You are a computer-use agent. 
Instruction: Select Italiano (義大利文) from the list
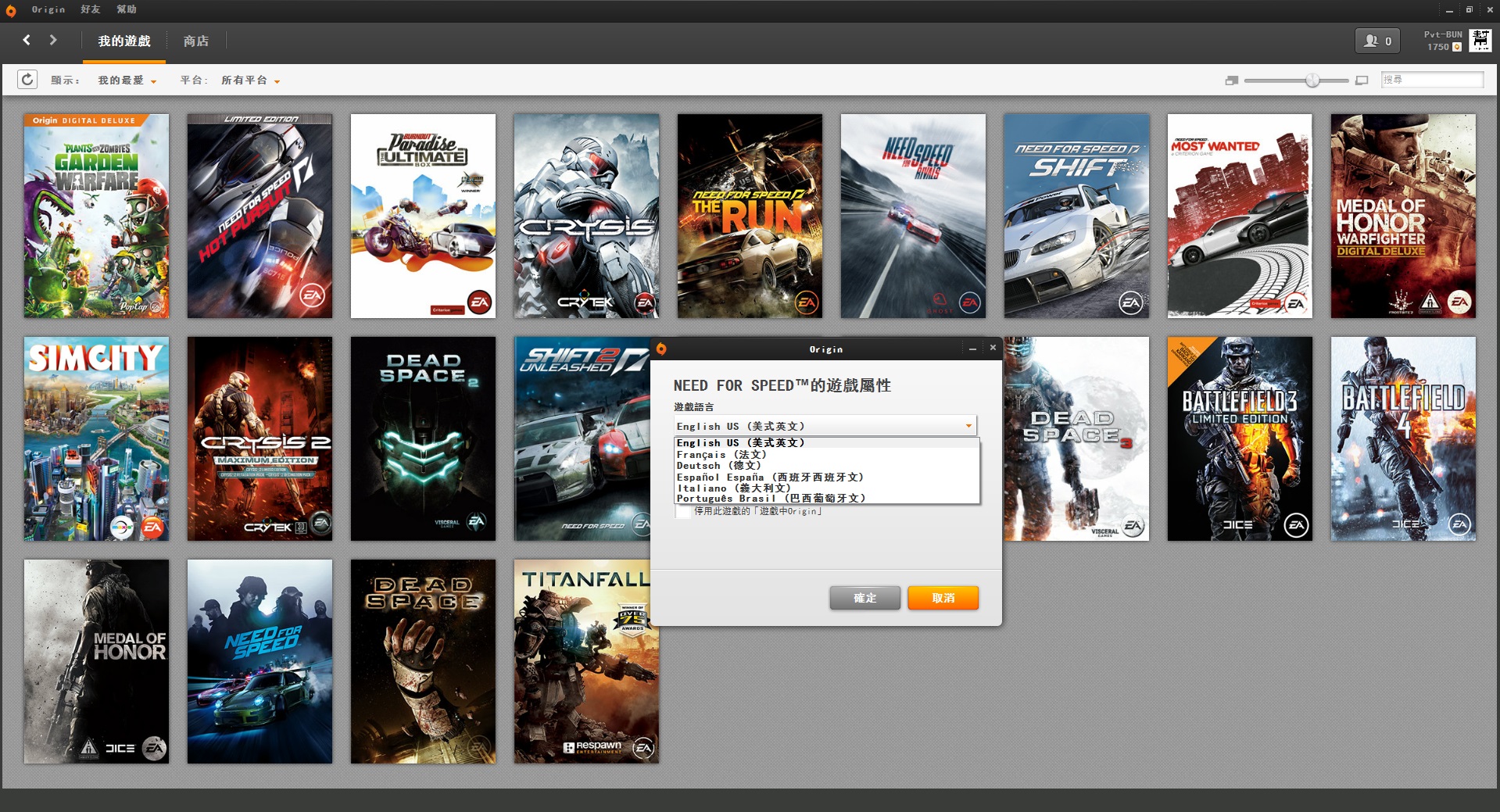click(827, 488)
